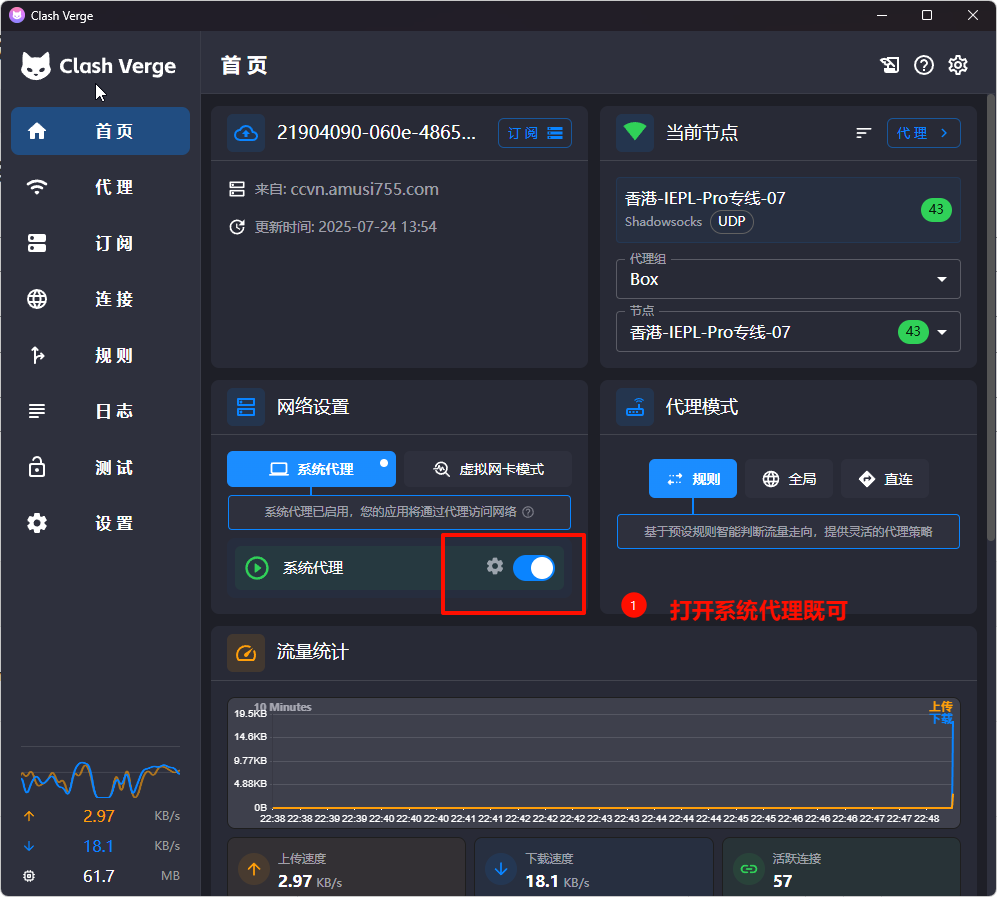Open the 规则 rules sidebar item
Screen dimensions: 997x897
(x=100, y=355)
